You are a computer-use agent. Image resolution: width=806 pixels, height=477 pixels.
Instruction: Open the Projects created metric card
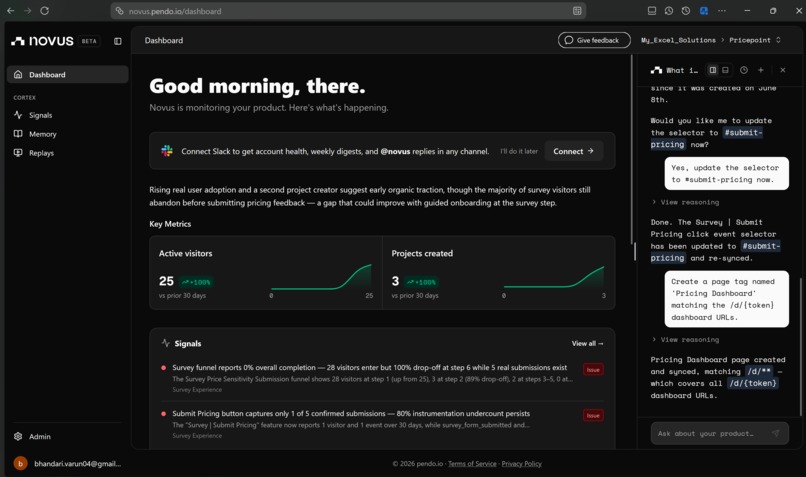[499, 273]
